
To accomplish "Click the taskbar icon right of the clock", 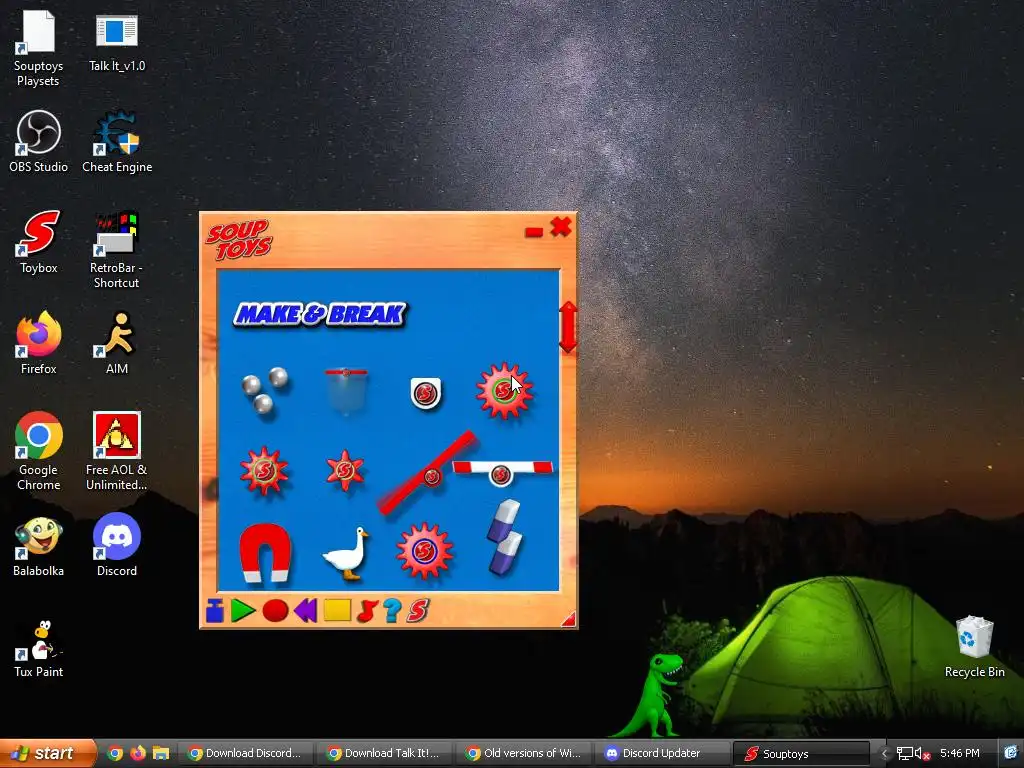I will point(1011,754).
